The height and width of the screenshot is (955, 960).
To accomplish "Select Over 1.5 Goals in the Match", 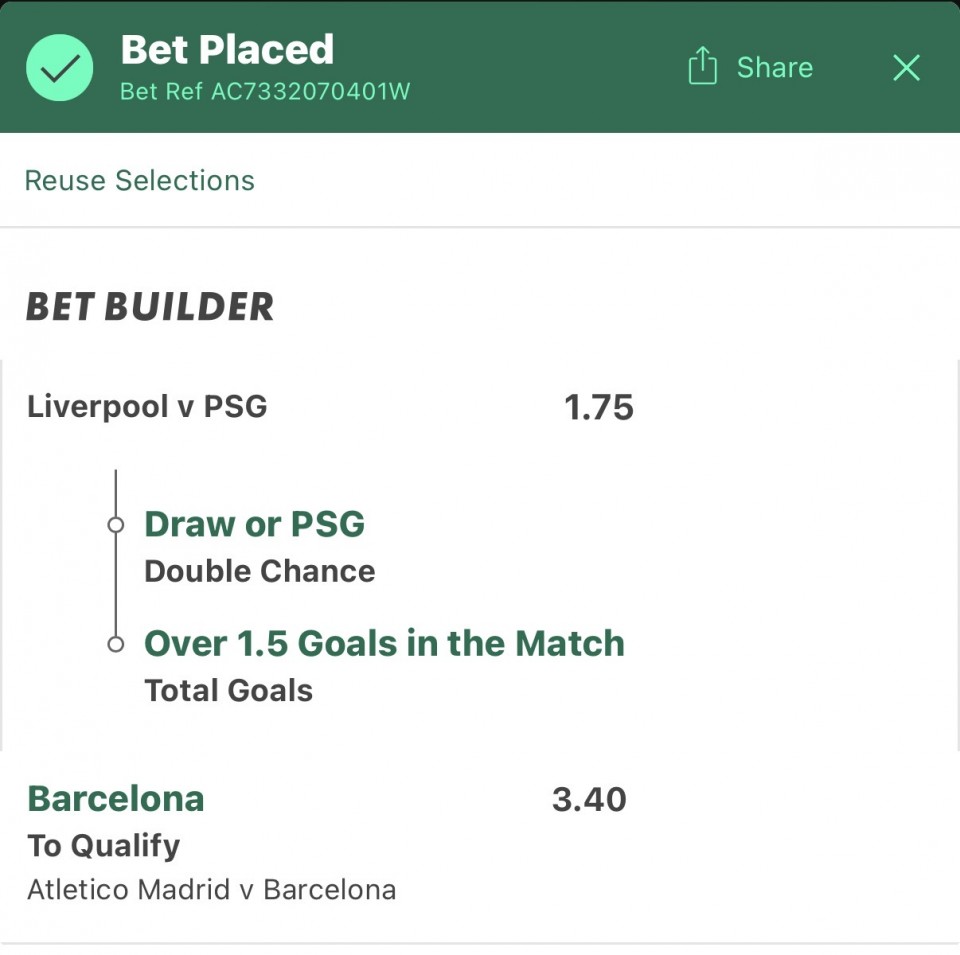I will [384, 643].
